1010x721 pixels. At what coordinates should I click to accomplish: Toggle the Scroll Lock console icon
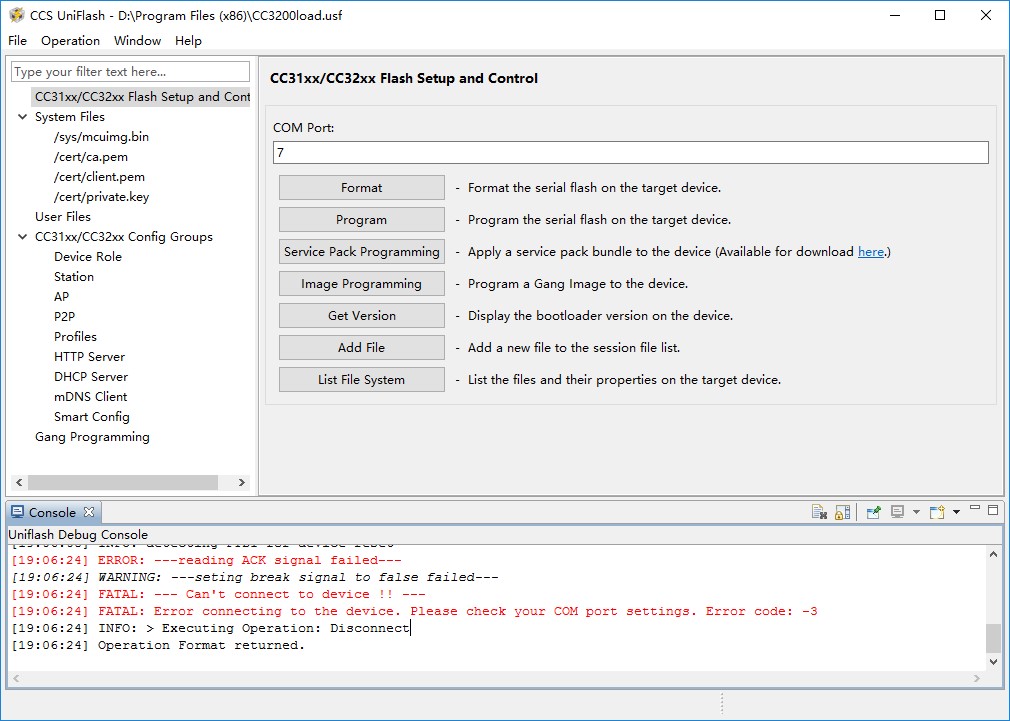pos(843,512)
